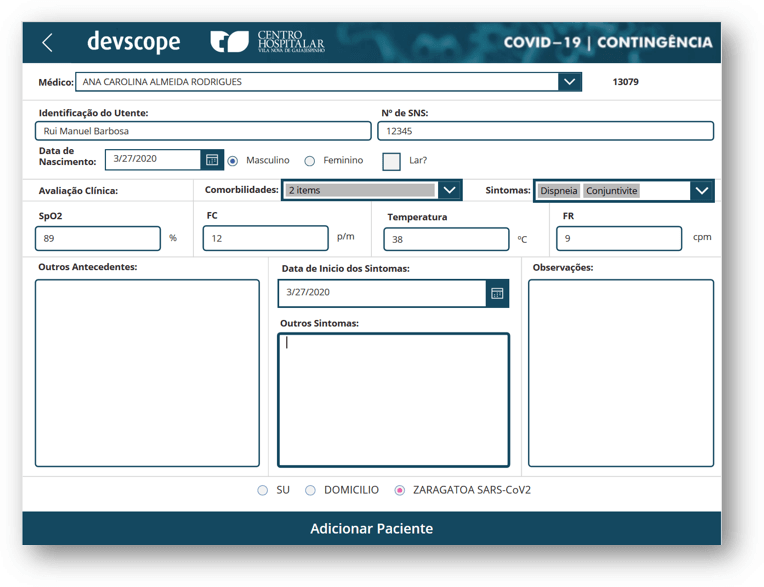Expand the Sintomas dropdown

702,191
